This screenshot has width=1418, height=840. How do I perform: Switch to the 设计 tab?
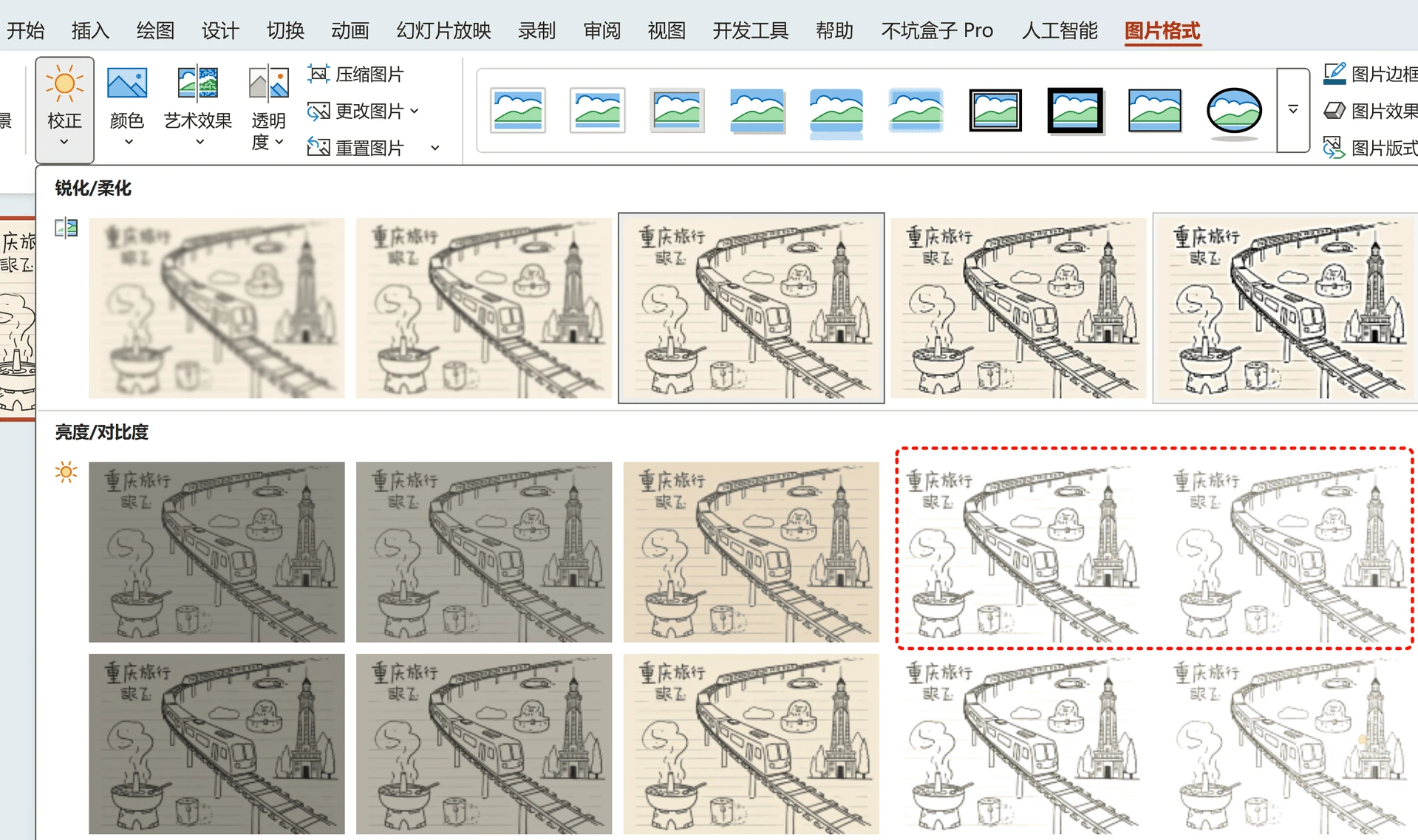coord(220,30)
